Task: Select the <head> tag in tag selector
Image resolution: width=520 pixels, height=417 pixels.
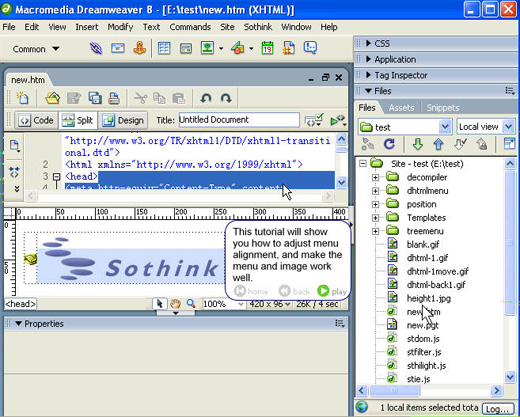Action: click(x=20, y=304)
